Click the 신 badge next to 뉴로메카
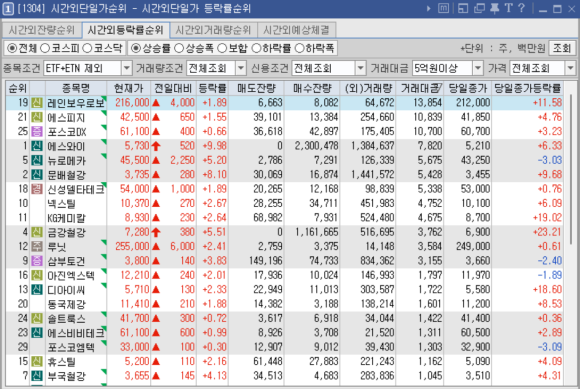Screen dimensions: 580x389 pos(37,160)
